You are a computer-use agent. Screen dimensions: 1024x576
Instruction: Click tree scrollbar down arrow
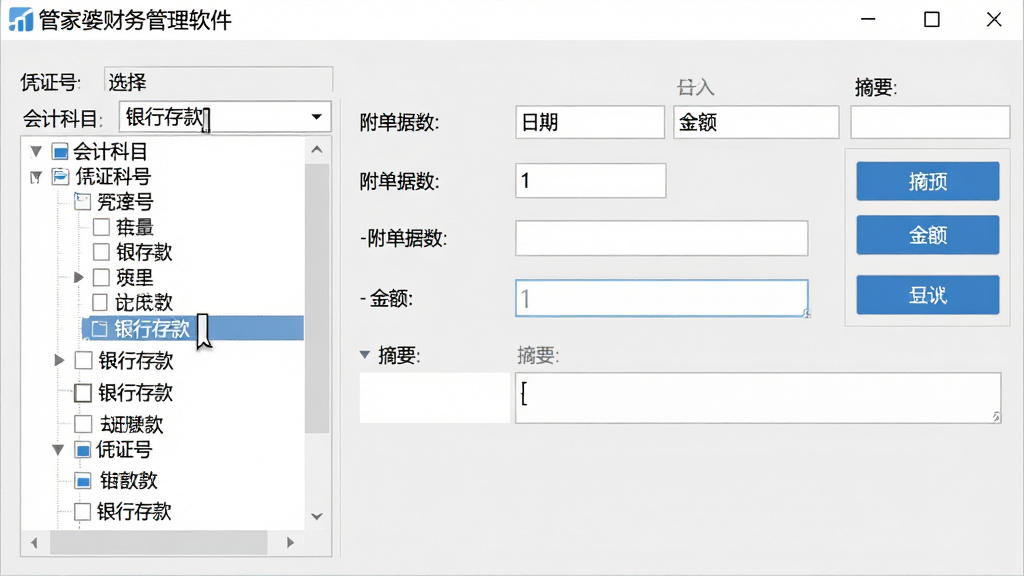tap(317, 517)
